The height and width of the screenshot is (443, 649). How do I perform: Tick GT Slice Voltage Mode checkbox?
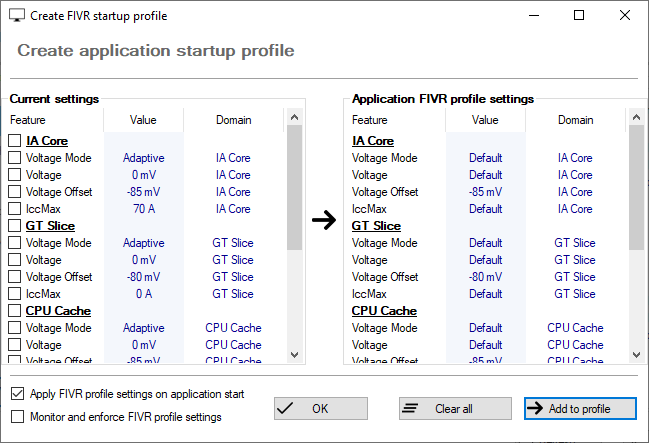pyautogui.click(x=14, y=243)
